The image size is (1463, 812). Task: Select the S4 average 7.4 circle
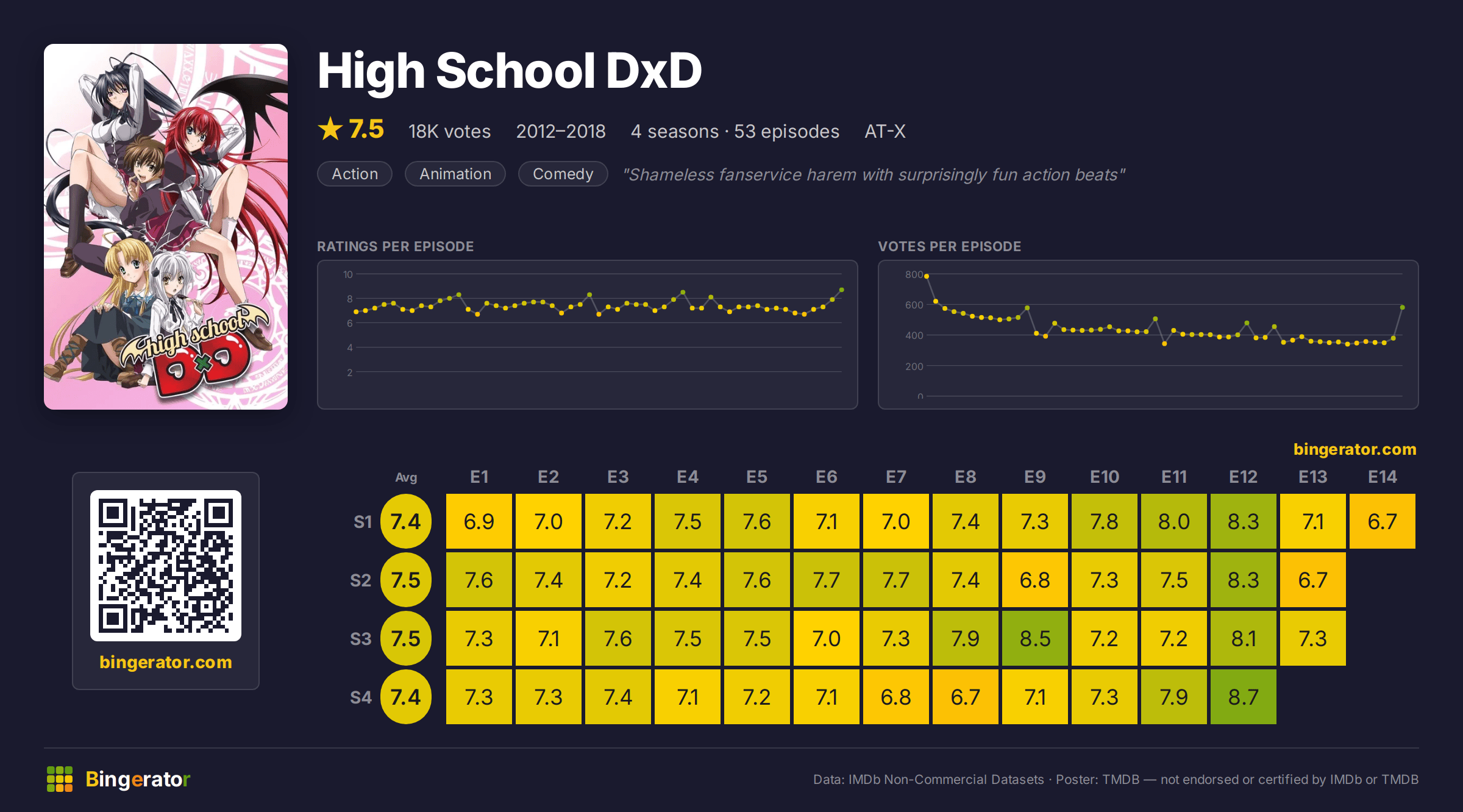click(x=406, y=697)
